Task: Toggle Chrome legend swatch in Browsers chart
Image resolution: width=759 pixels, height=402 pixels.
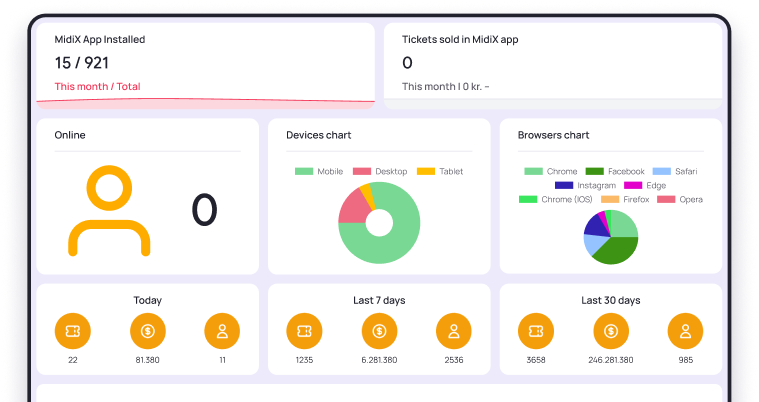Action: coord(533,171)
